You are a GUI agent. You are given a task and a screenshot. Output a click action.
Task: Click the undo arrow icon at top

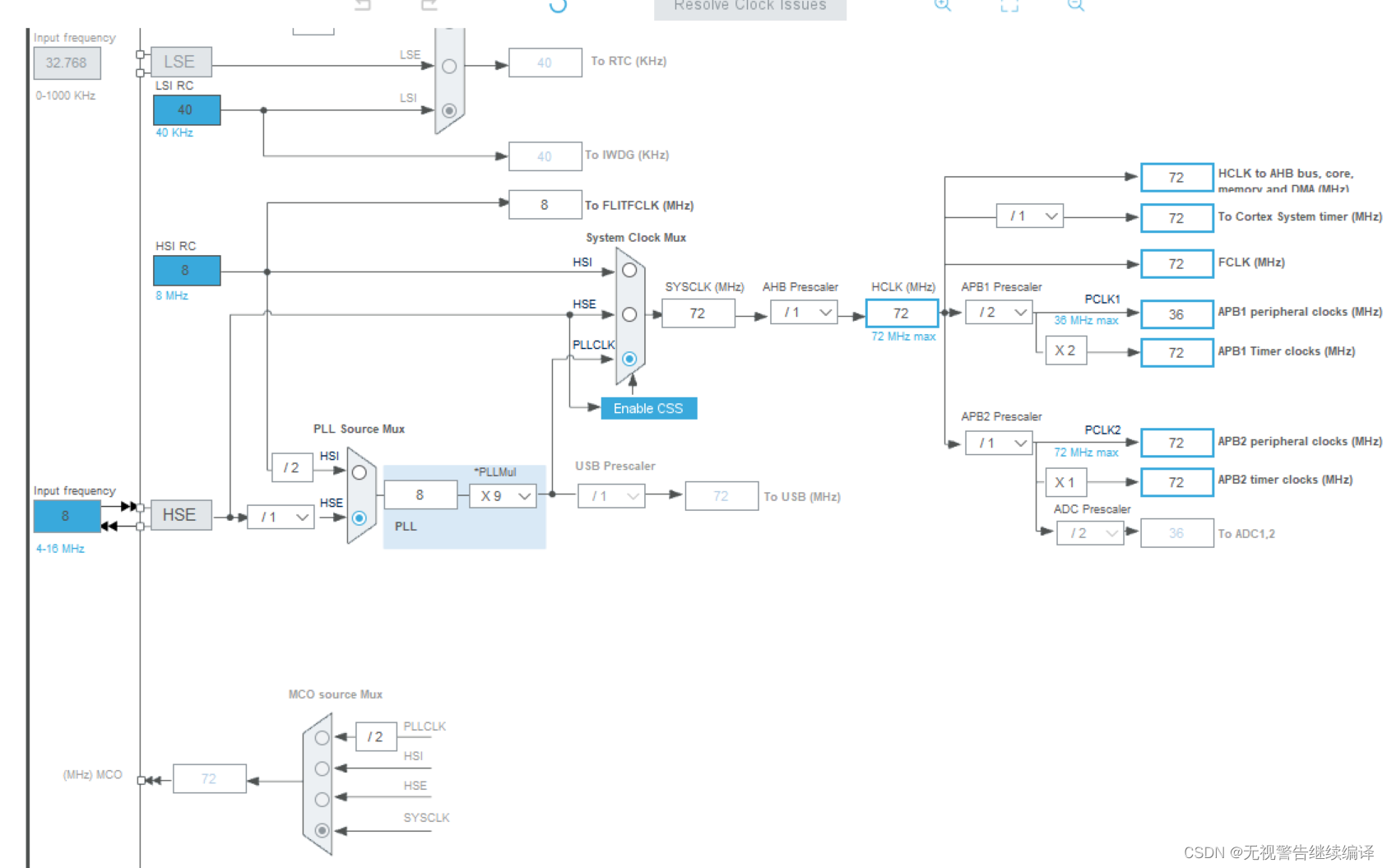[x=363, y=4]
